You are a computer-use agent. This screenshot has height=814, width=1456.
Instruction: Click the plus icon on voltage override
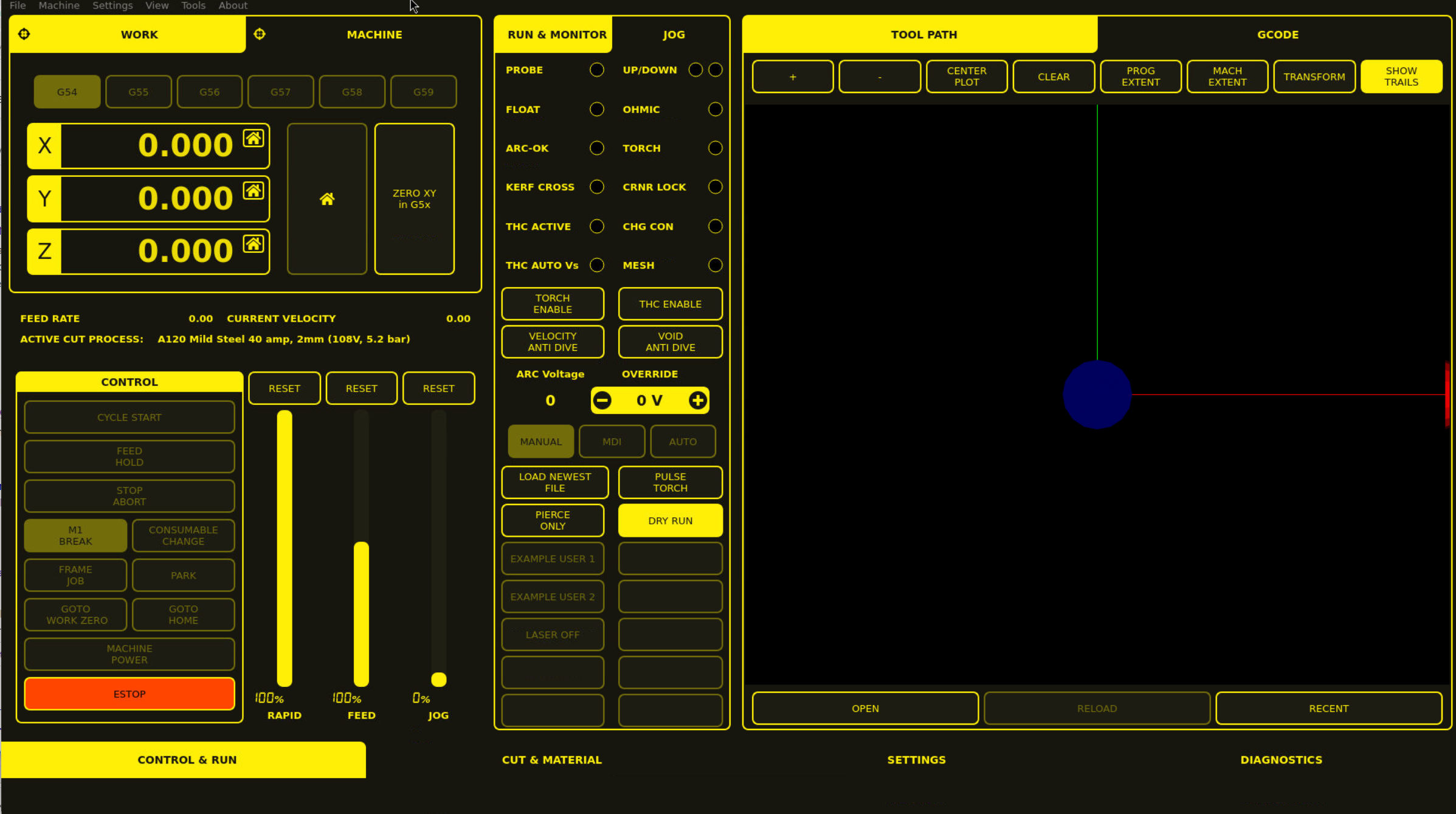click(x=697, y=400)
